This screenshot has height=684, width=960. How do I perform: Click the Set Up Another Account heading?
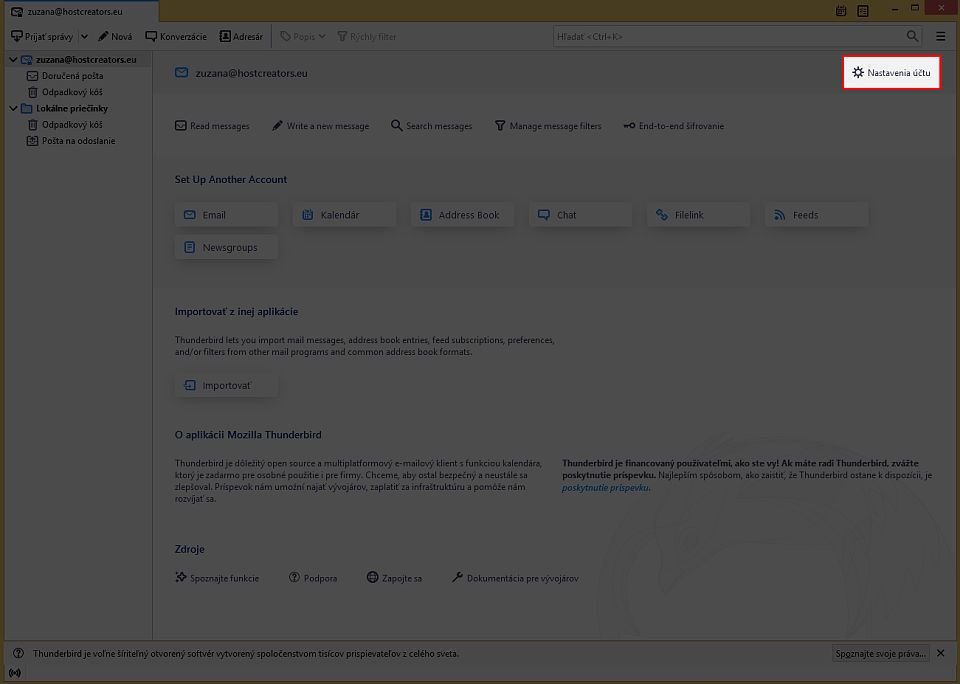click(231, 179)
